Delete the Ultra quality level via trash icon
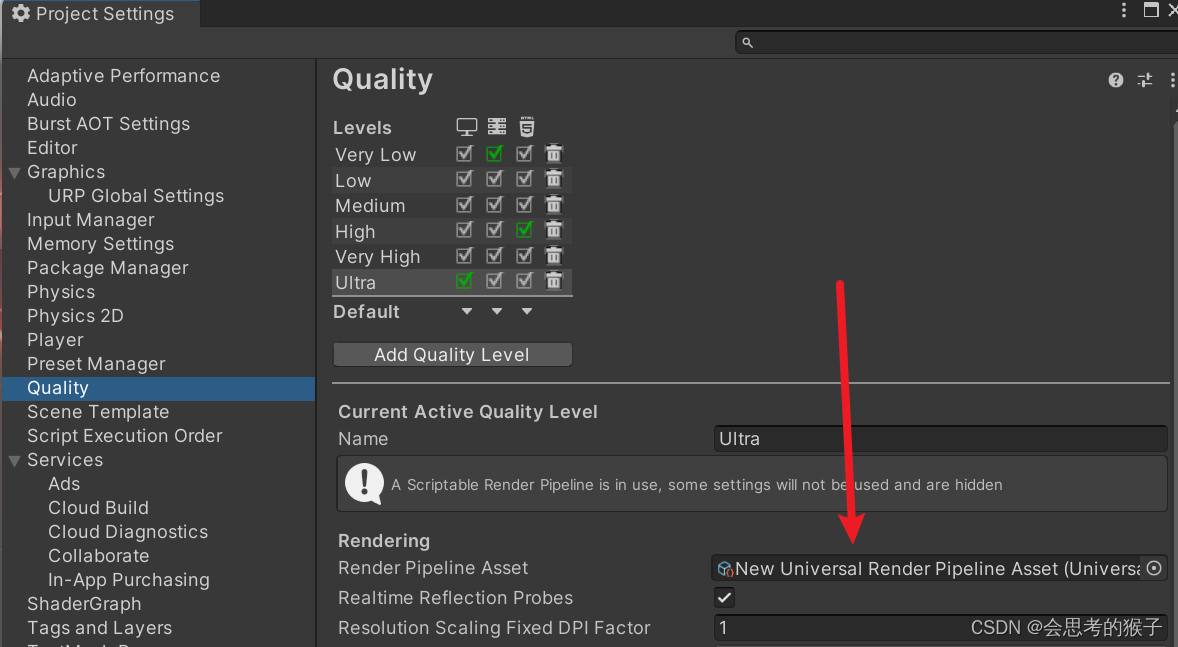 [554, 281]
